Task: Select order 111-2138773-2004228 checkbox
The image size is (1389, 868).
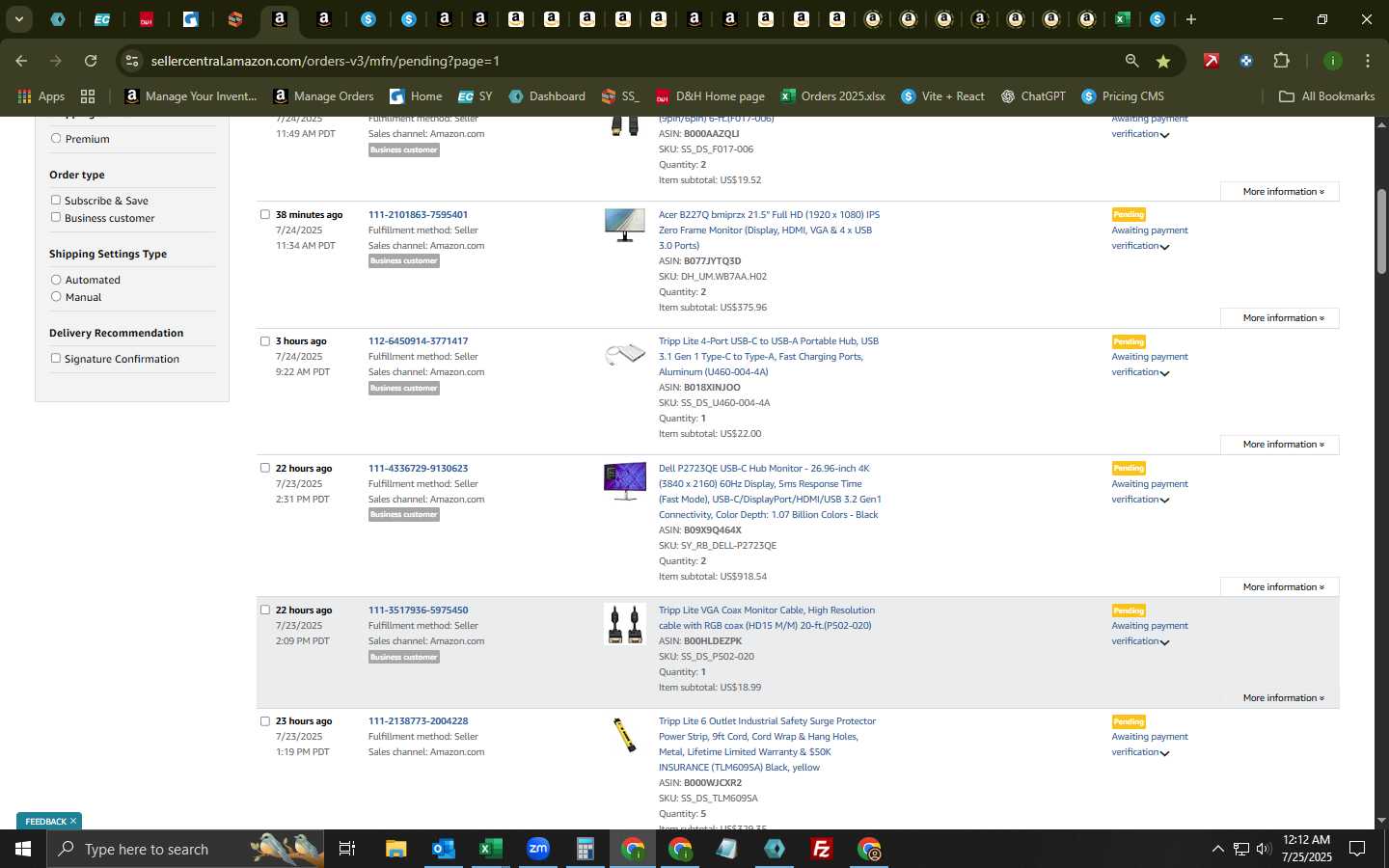Action: click(265, 720)
